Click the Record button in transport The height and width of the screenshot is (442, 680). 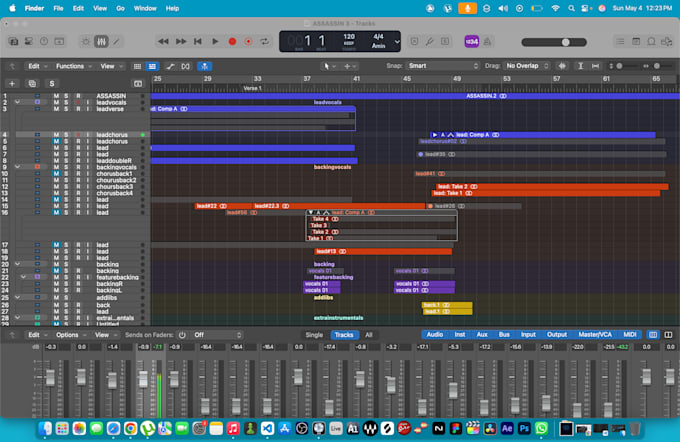pos(232,42)
